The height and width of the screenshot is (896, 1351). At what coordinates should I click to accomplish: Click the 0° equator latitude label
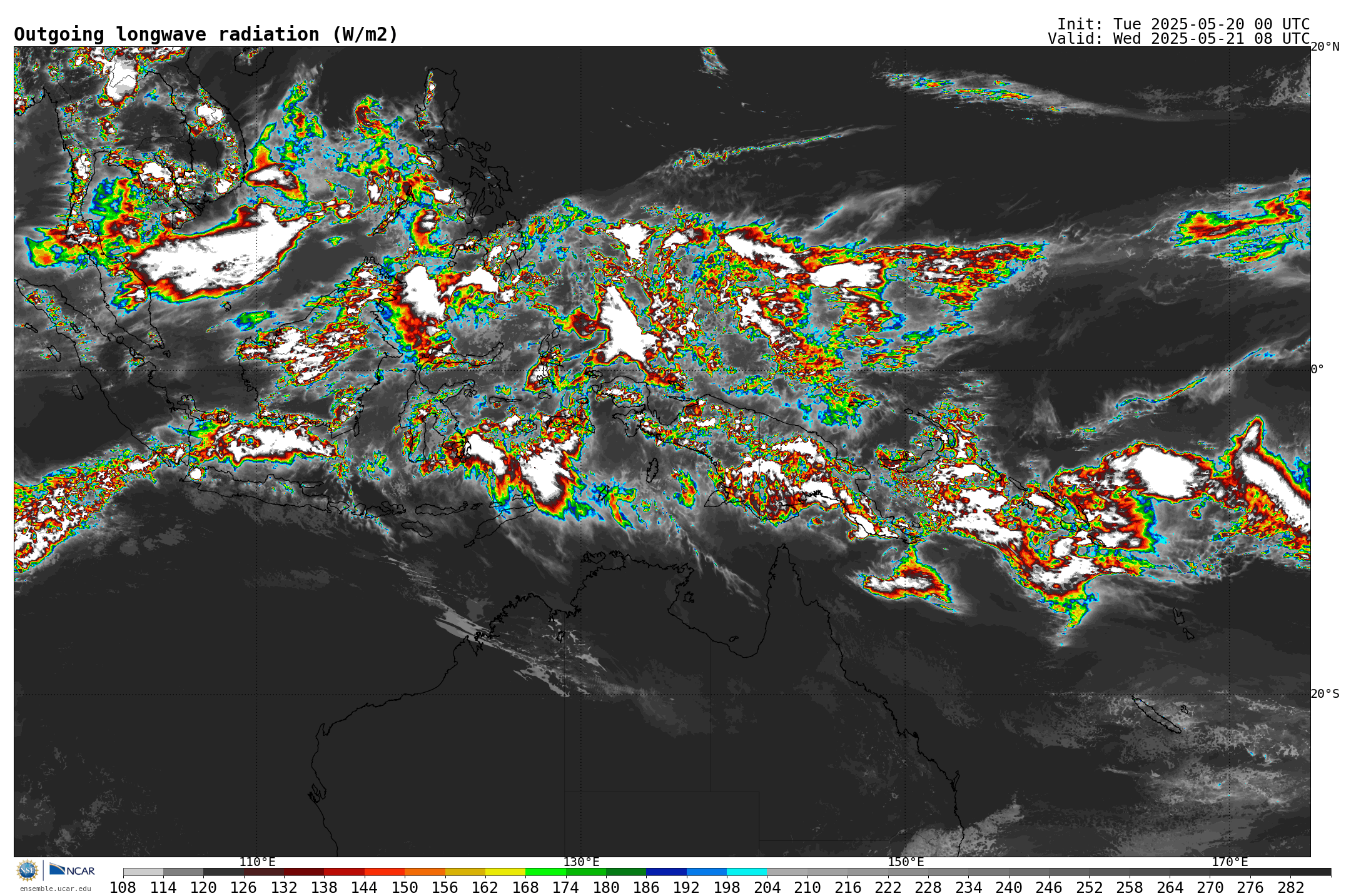click(x=1317, y=370)
